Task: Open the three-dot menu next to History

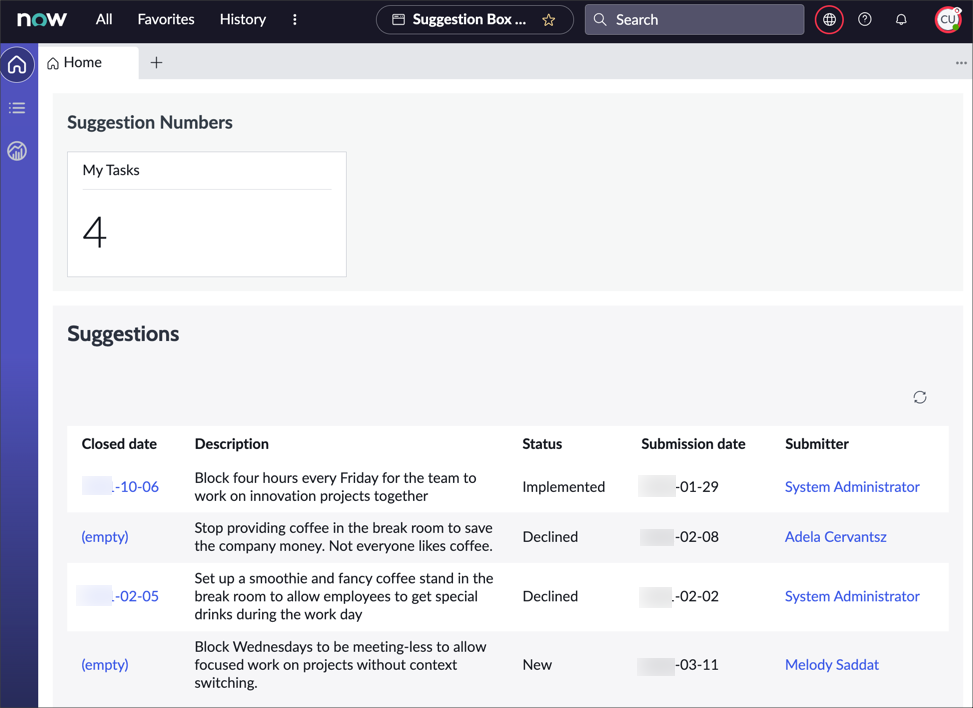Action: click(x=294, y=19)
